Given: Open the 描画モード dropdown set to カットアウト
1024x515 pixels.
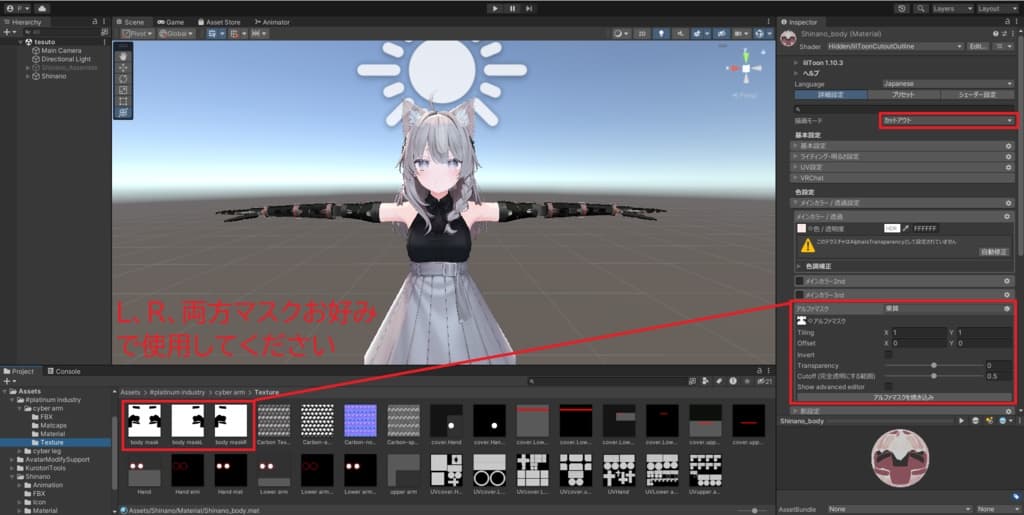Looking at the screenshot, I should pos(947,120).
